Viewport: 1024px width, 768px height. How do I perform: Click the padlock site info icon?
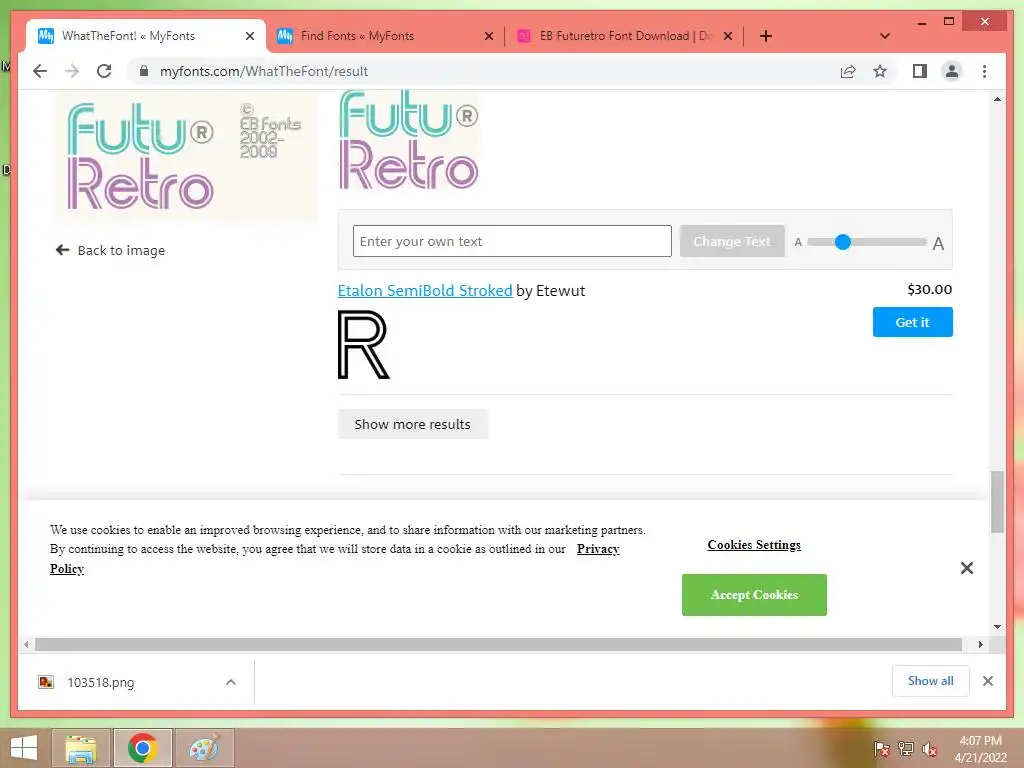(x=144, y=71)
